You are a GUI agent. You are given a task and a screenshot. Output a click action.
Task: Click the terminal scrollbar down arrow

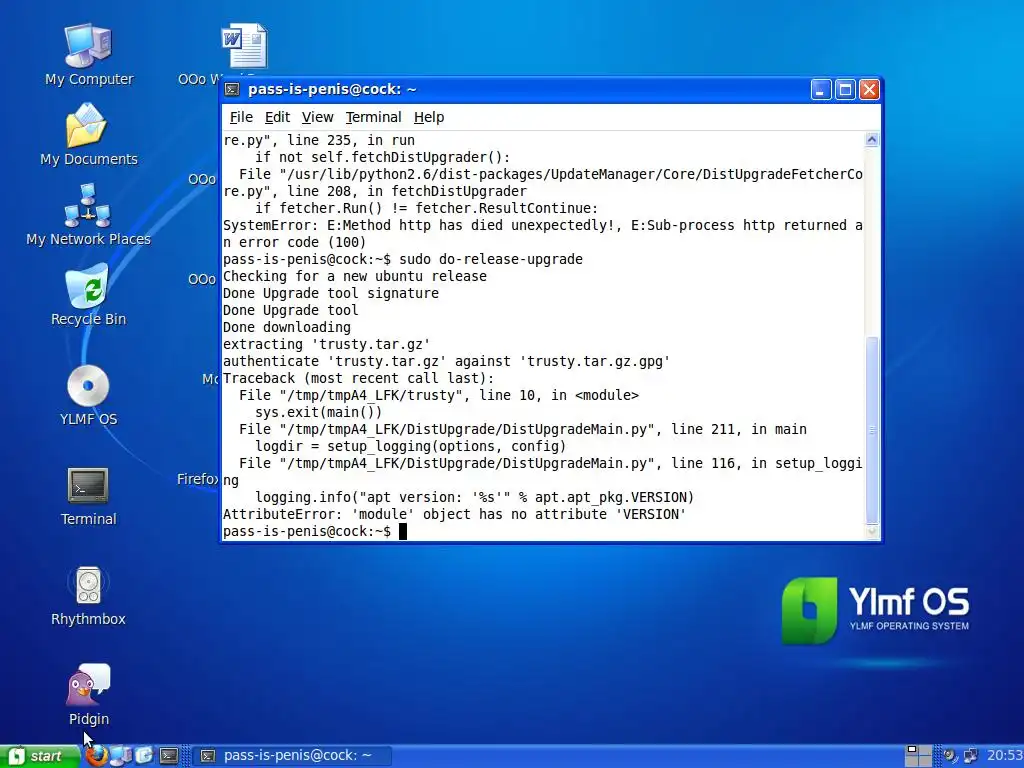(872, 532)
